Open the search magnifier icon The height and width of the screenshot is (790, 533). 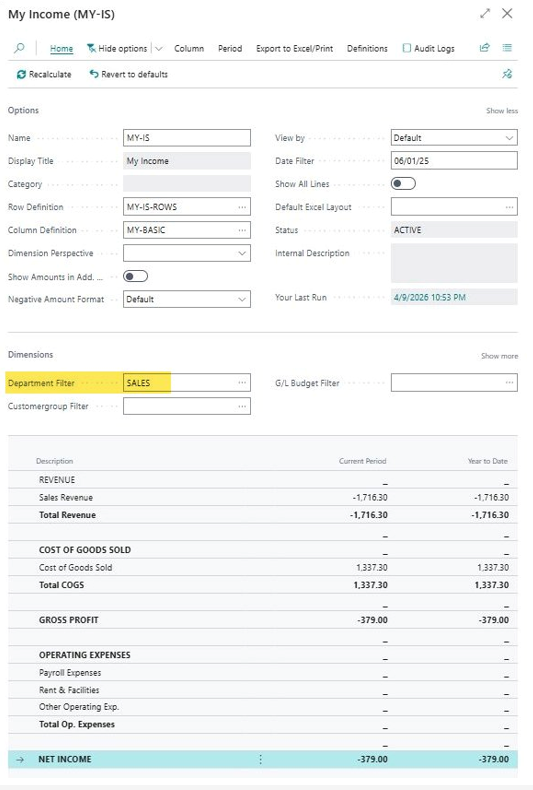tap(19, 48)
